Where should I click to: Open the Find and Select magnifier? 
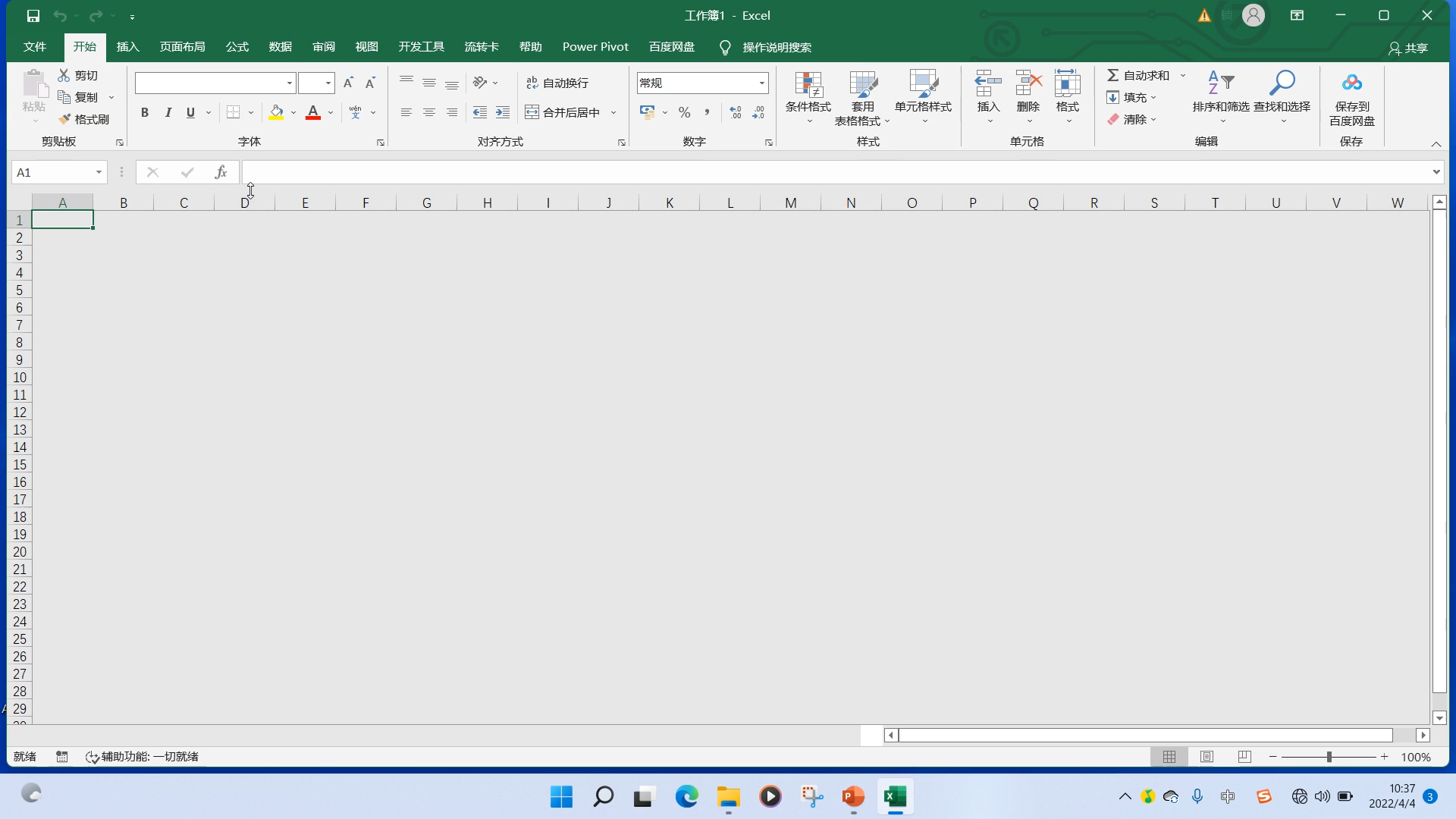(x=1282, y=83)
